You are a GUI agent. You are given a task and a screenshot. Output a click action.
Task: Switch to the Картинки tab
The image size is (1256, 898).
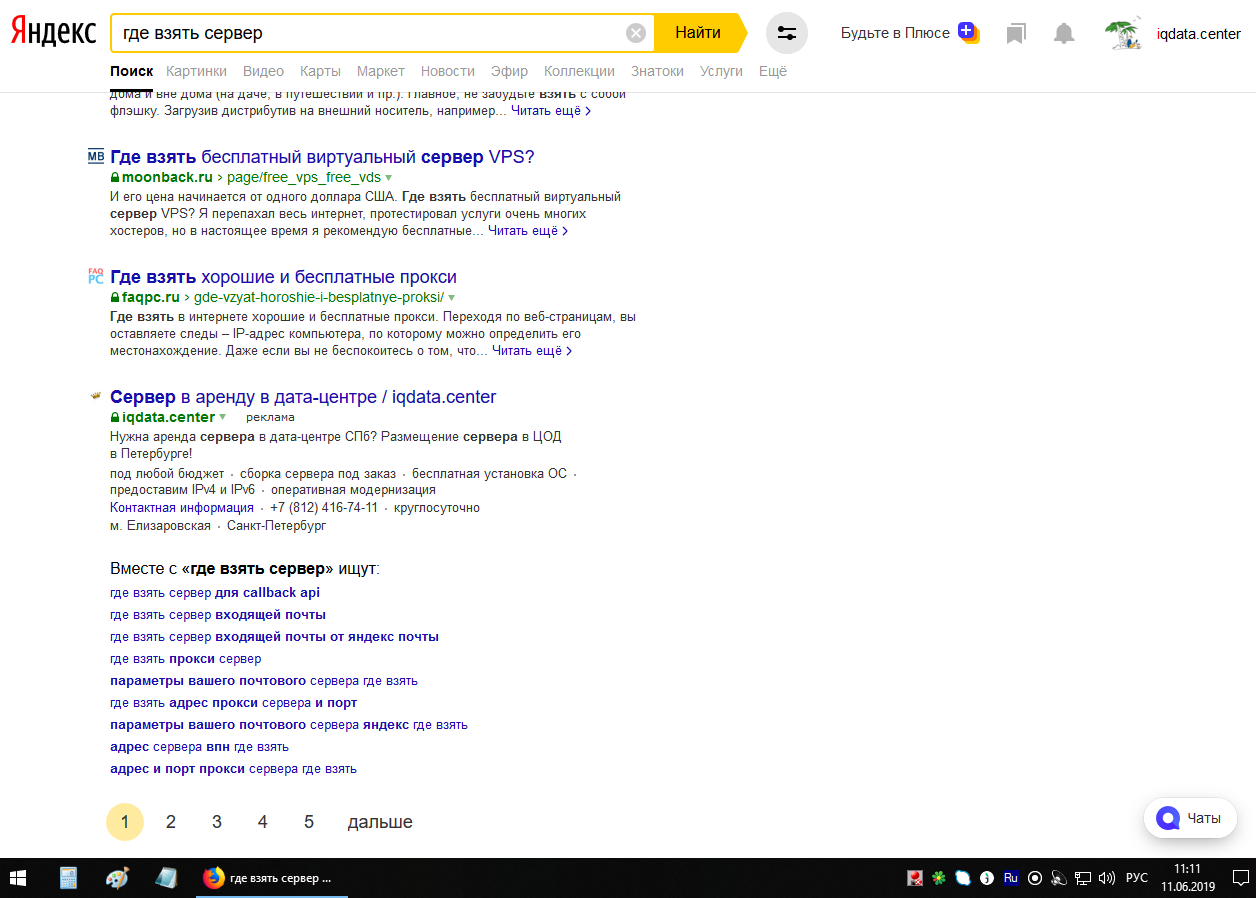coord(196,71)
